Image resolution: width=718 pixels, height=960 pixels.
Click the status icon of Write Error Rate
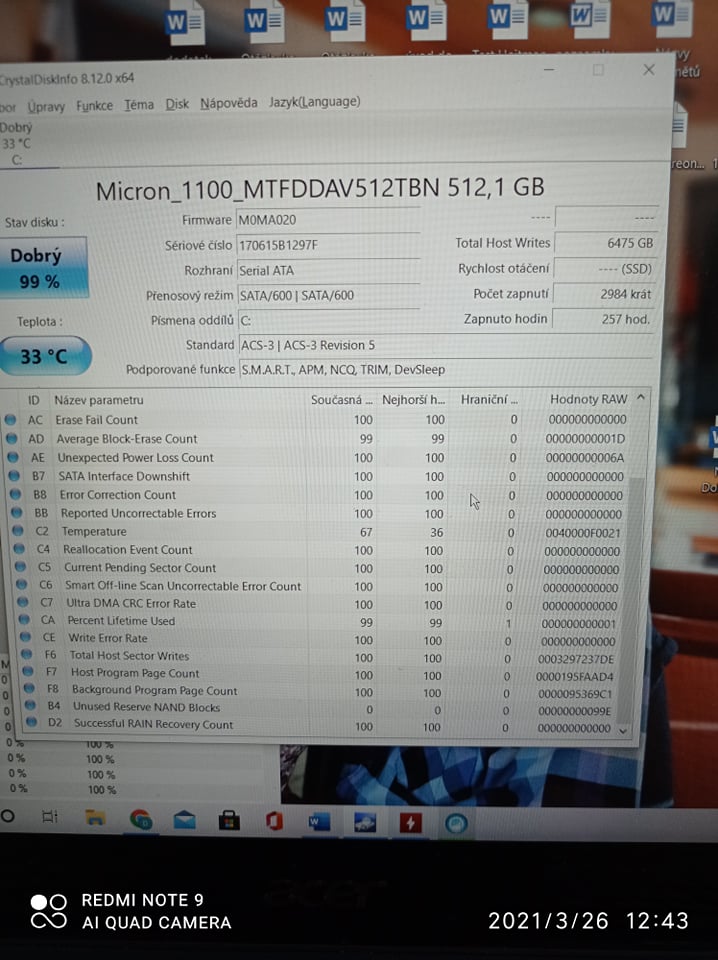tap(25, 637)
